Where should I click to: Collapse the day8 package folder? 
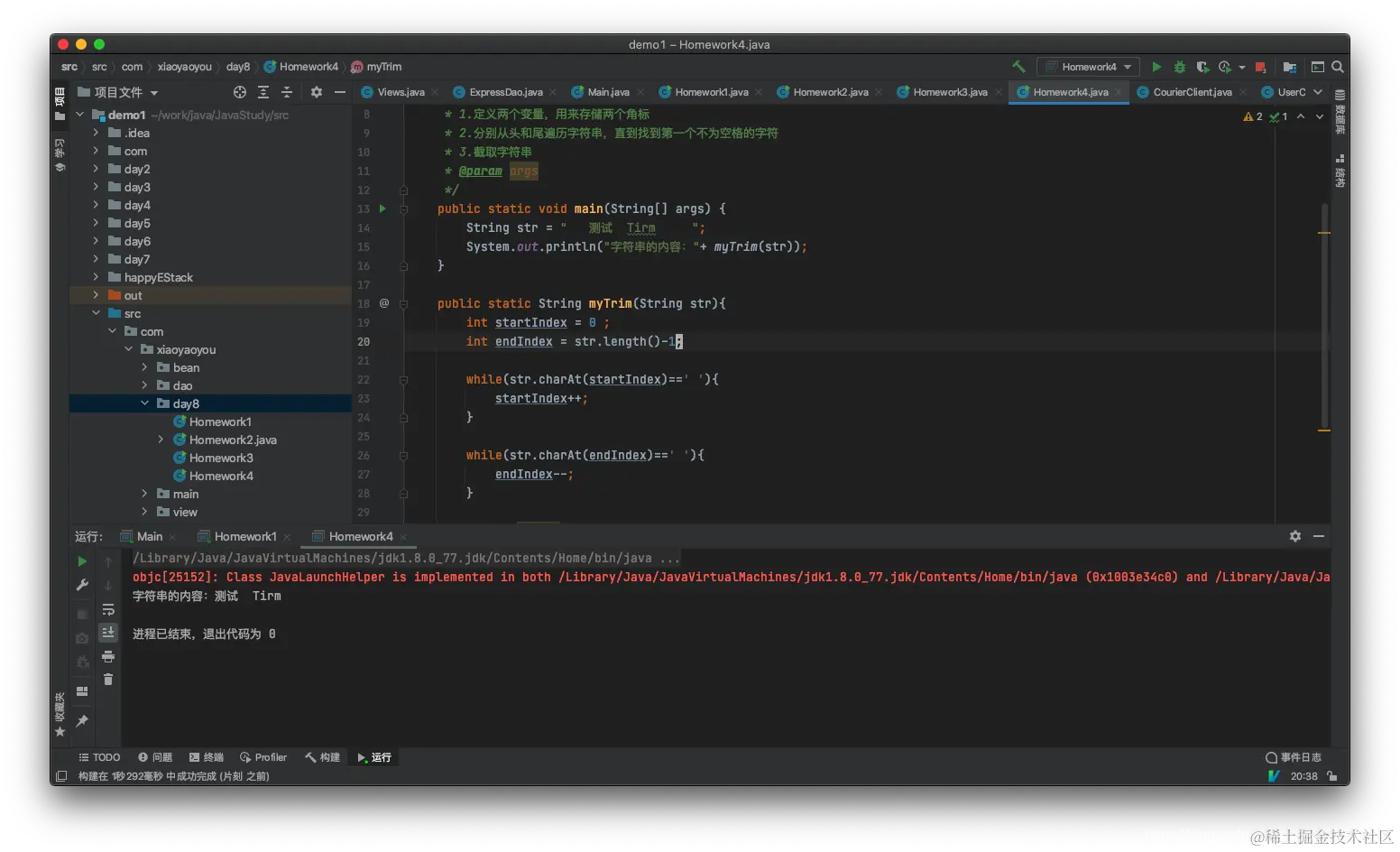144,403
